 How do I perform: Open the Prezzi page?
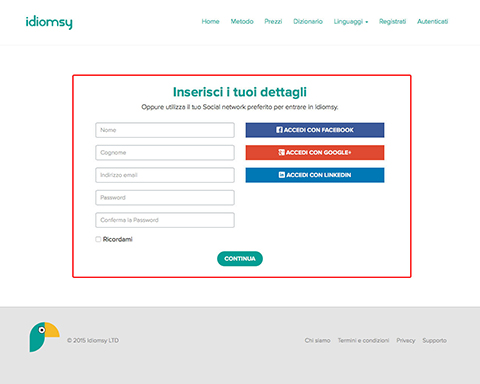pos(273,22)
